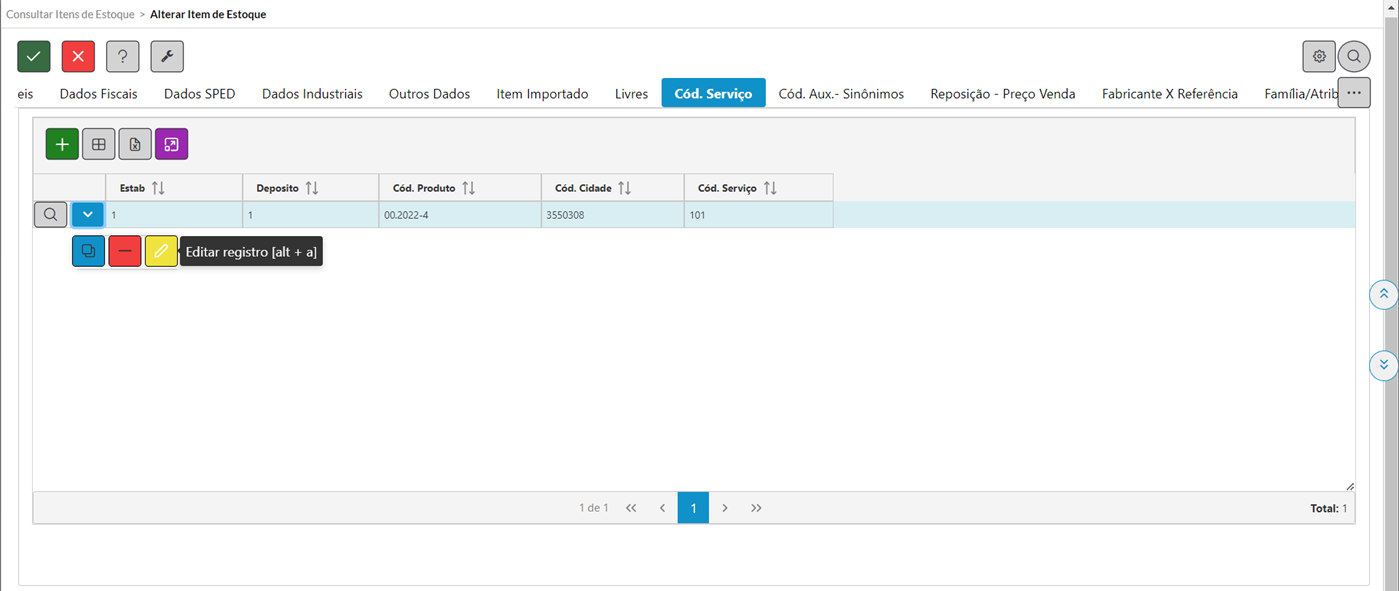Go to first page with double left arrows
The height and width of the screenshot is (591, 1399).
click(x=631, y=508)
